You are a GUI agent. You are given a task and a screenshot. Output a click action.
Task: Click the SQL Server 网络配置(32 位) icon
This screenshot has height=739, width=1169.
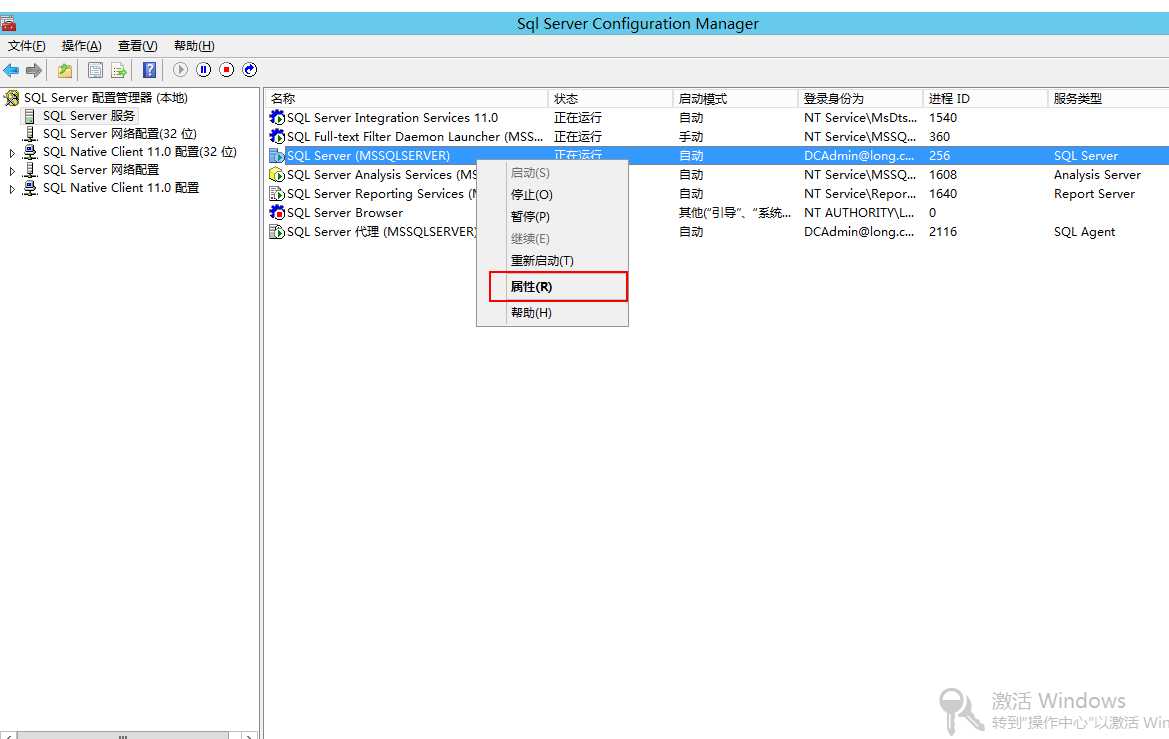(30, 133)
